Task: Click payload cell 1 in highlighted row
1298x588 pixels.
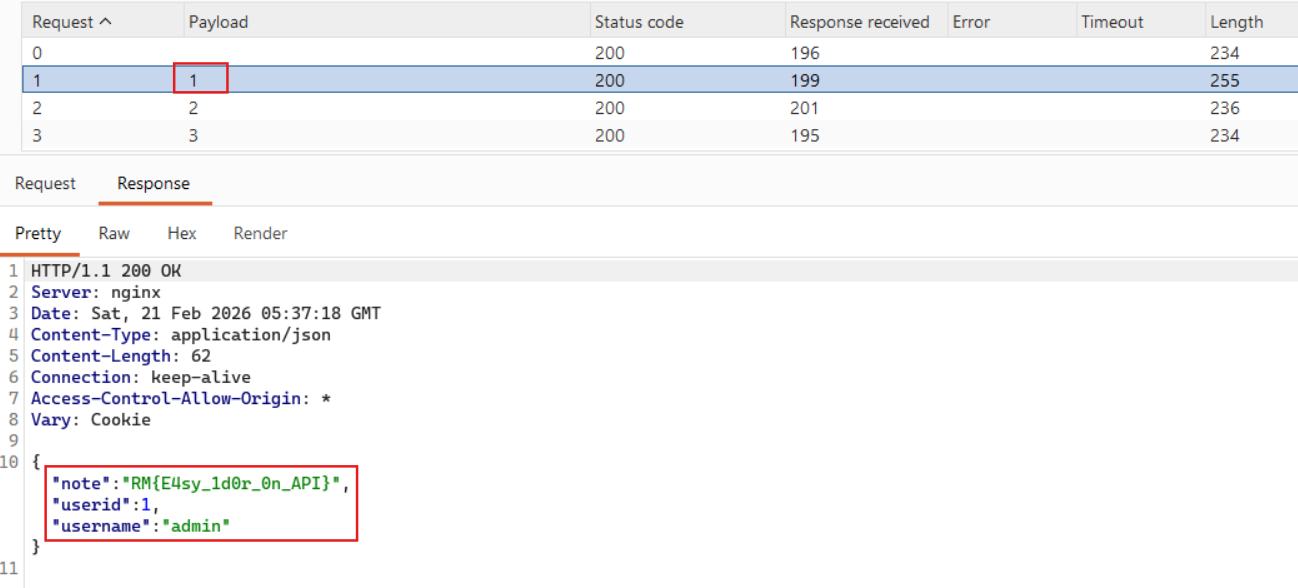Action: coord(195,80)
